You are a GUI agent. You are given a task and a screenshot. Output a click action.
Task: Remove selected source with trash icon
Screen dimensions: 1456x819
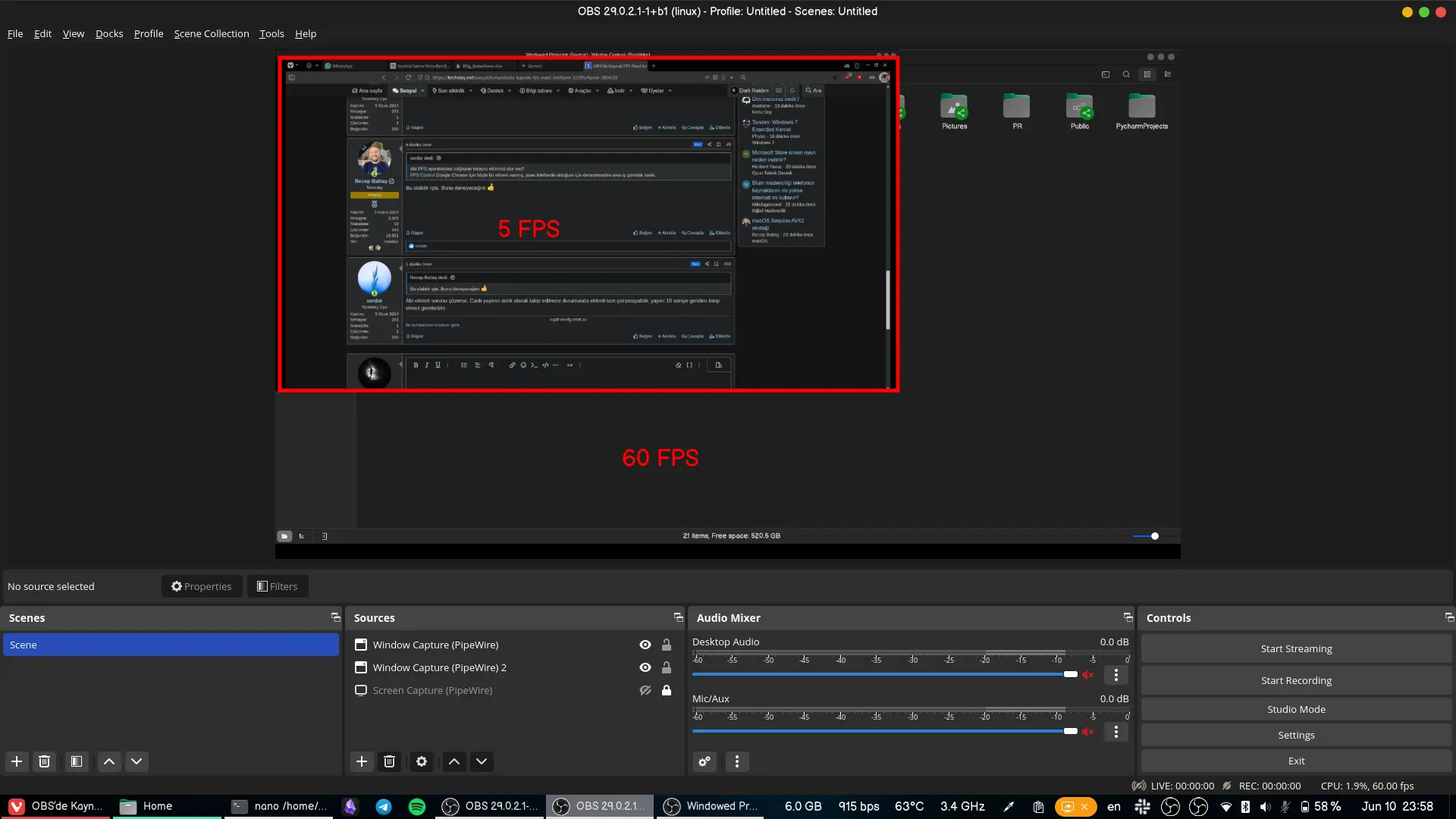point(389,761)
